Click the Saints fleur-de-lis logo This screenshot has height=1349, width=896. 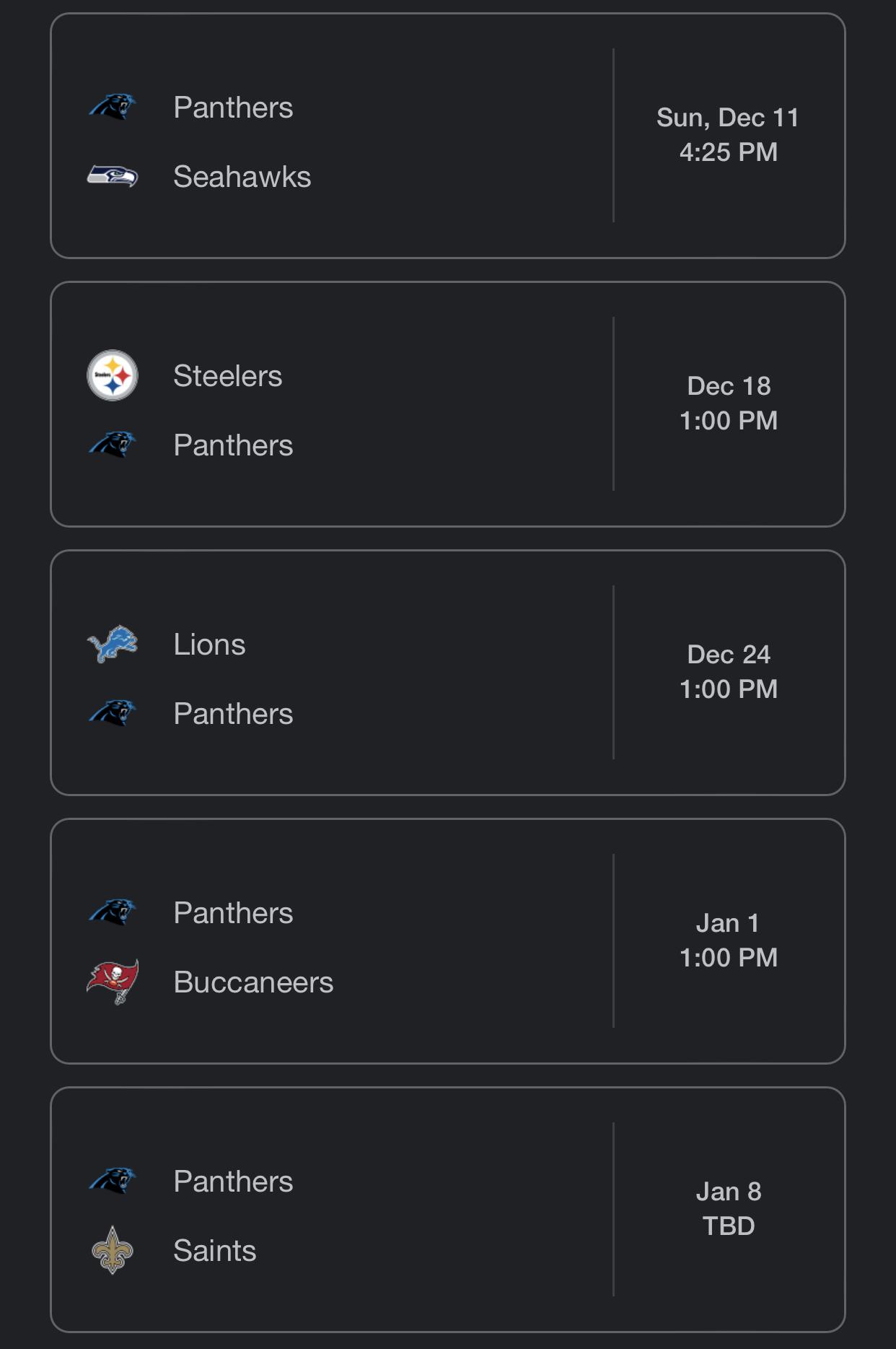pos(113,1250)
